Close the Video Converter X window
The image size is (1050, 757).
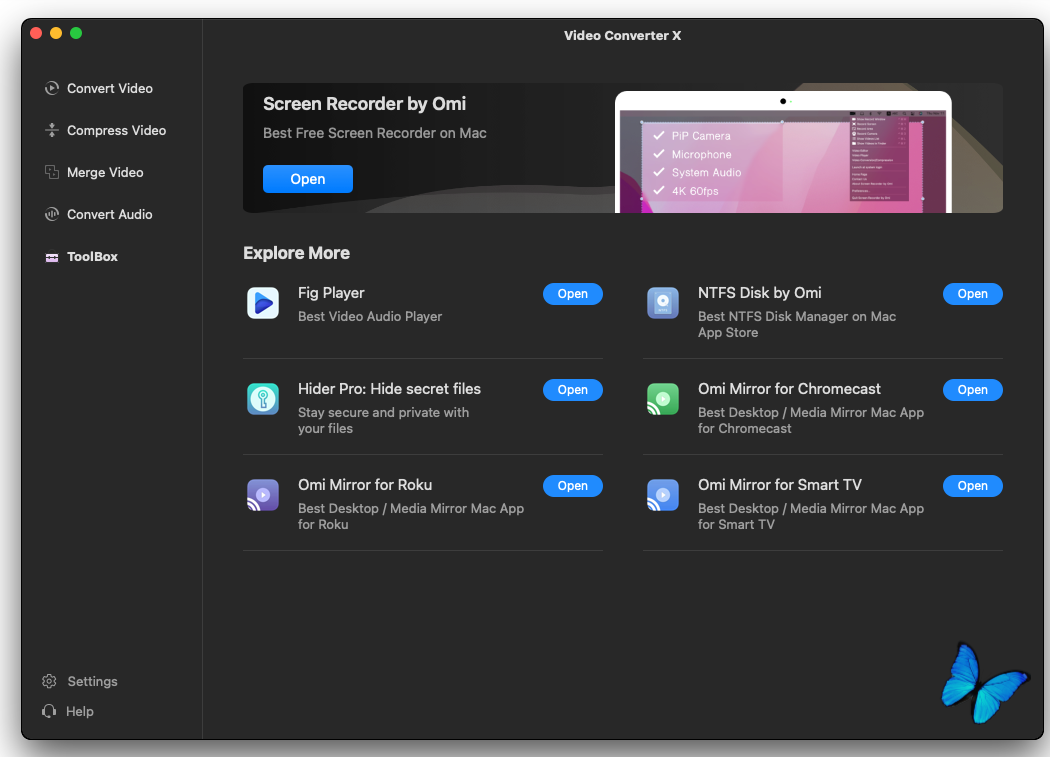(x=36, y=33)
